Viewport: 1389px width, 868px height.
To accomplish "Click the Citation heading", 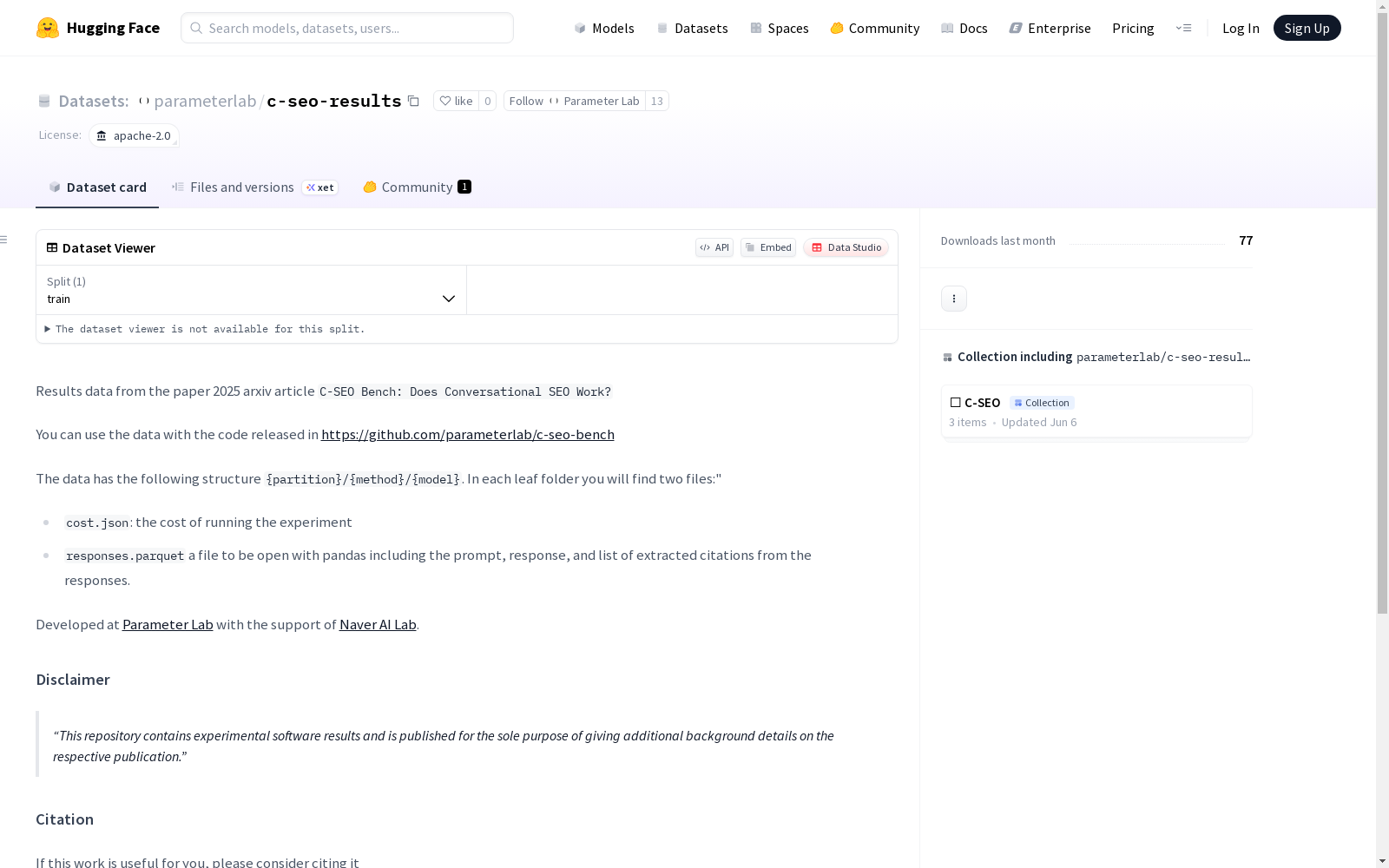I will point(64,819).
